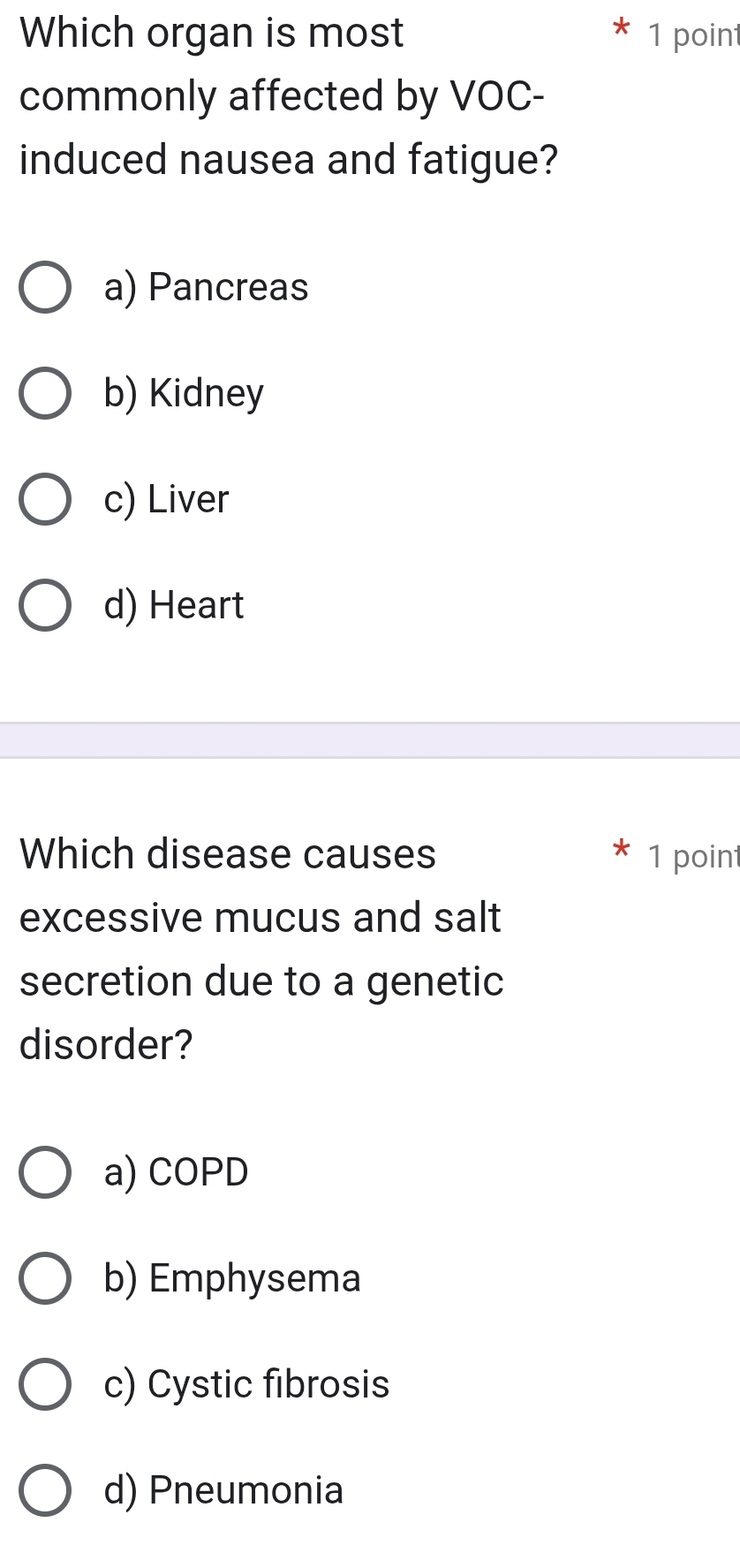Select option b) Kidney

click(x=46, y=392)
